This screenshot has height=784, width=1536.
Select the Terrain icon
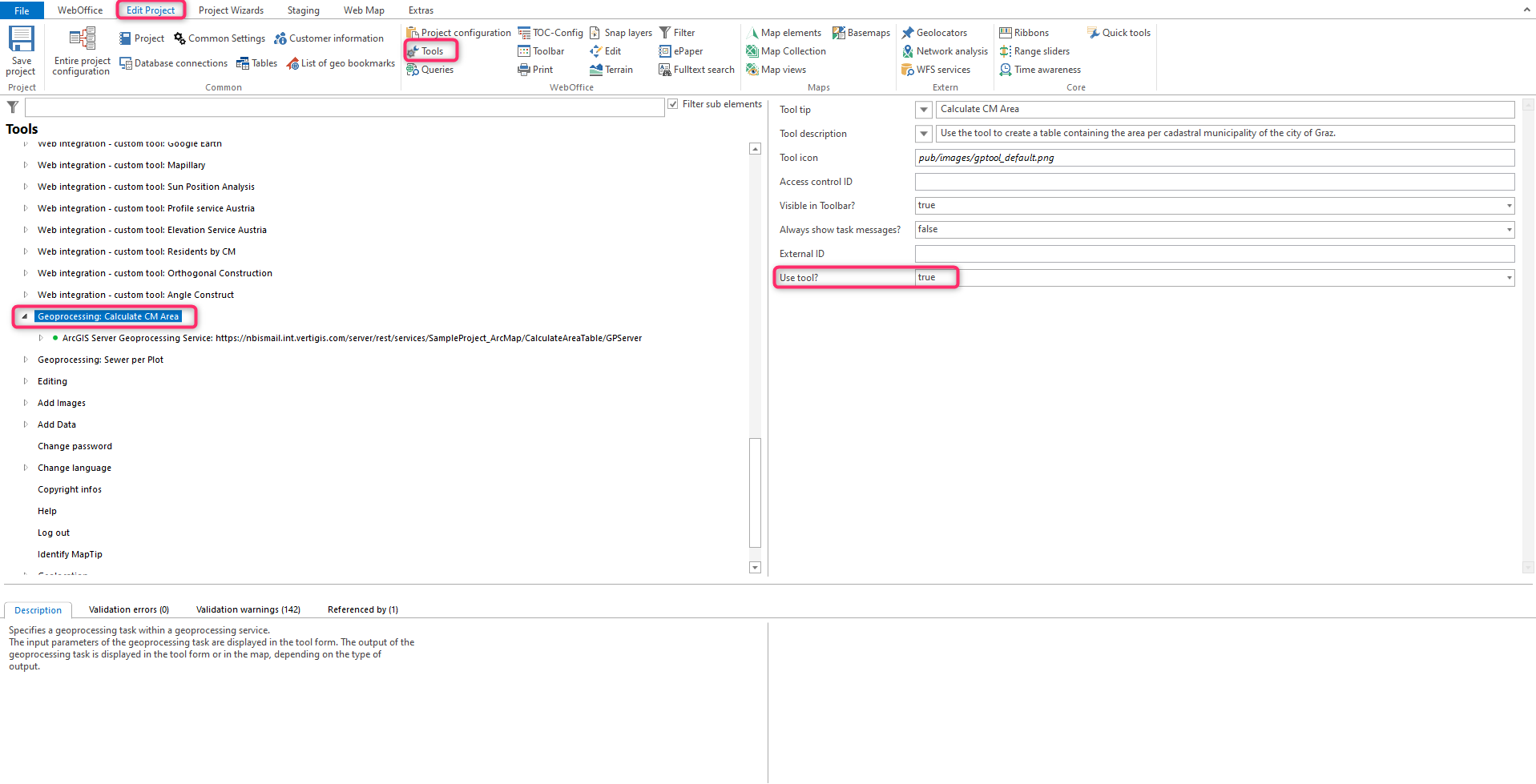point(611,70)
